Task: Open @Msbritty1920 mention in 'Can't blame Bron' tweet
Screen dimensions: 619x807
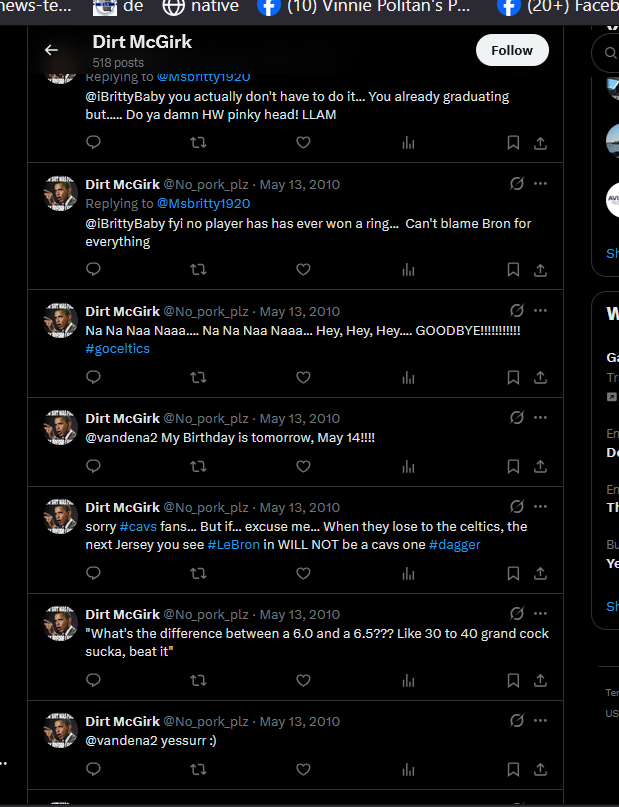Action: pyautogui.click(x=203, y=203)
